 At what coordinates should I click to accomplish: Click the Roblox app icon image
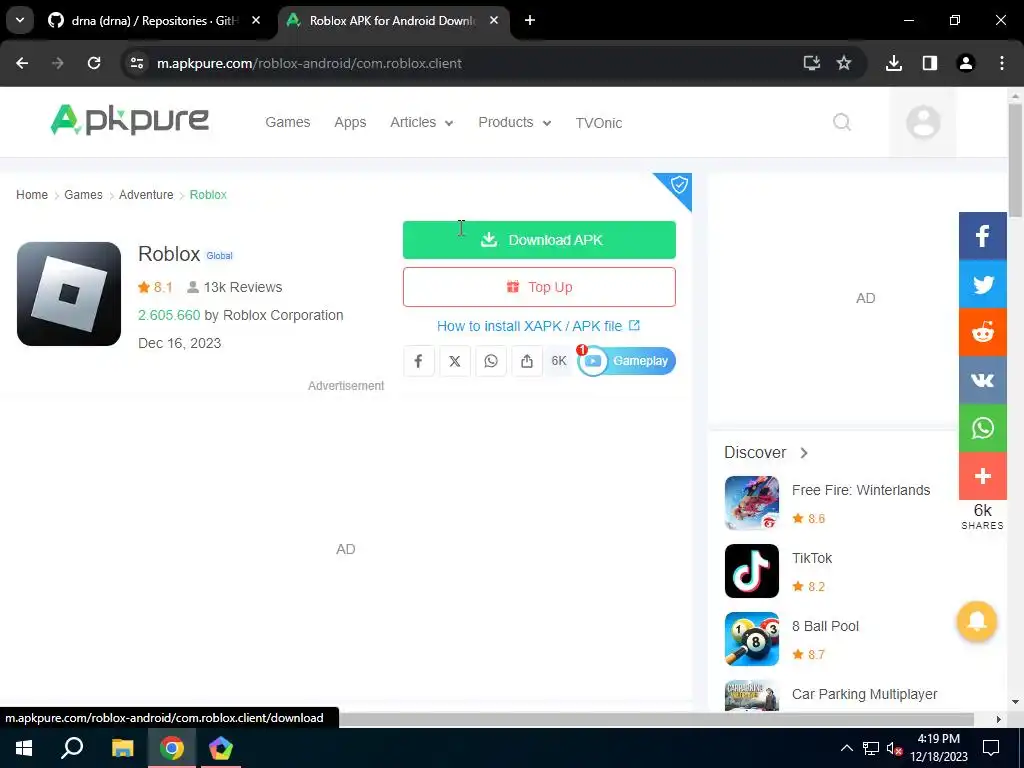pos(69,294)
